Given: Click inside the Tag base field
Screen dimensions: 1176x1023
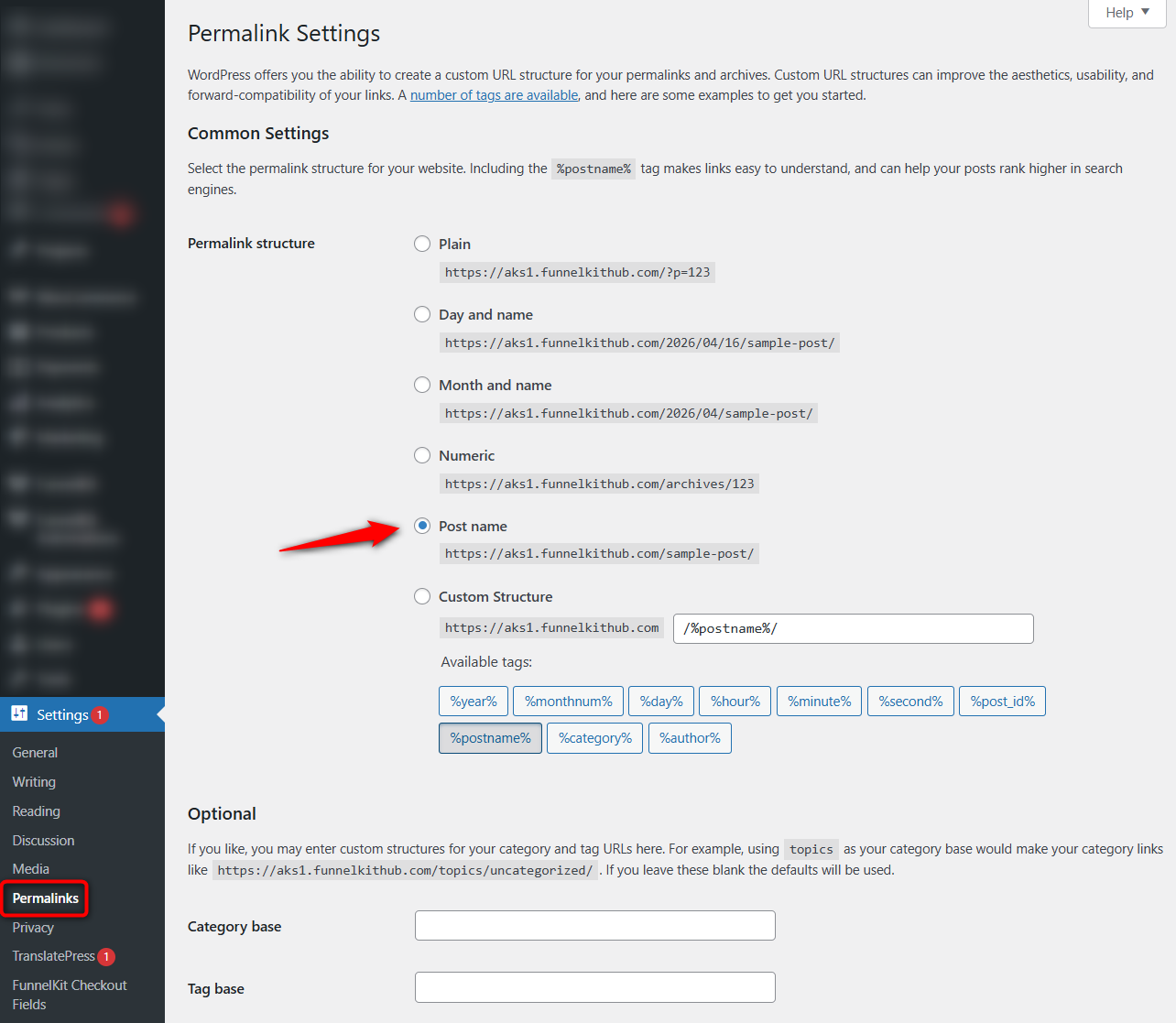Looking at the screenshot, I should tap(594, 987).
